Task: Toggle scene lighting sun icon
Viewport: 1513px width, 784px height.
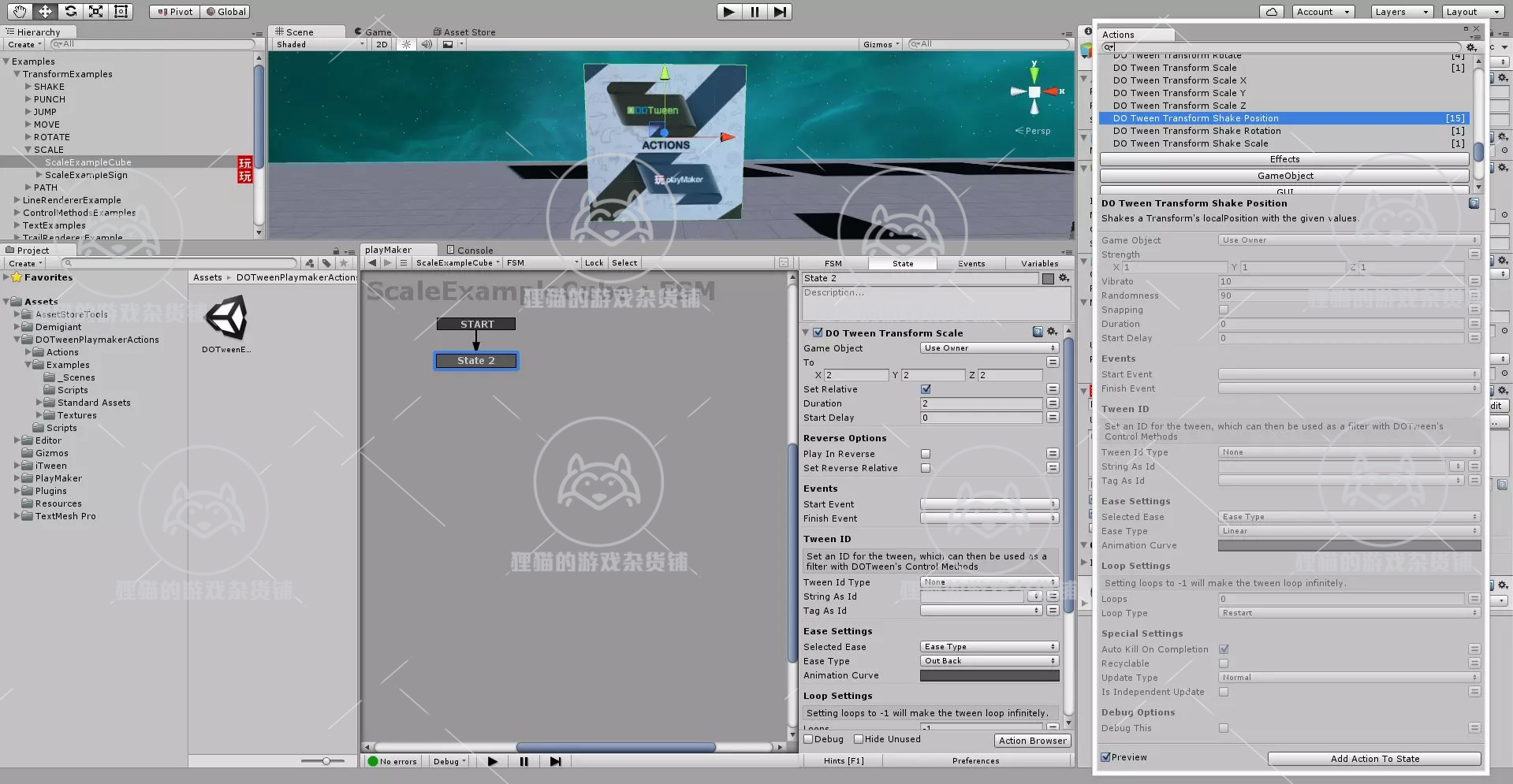Action: tap(406, 44)
